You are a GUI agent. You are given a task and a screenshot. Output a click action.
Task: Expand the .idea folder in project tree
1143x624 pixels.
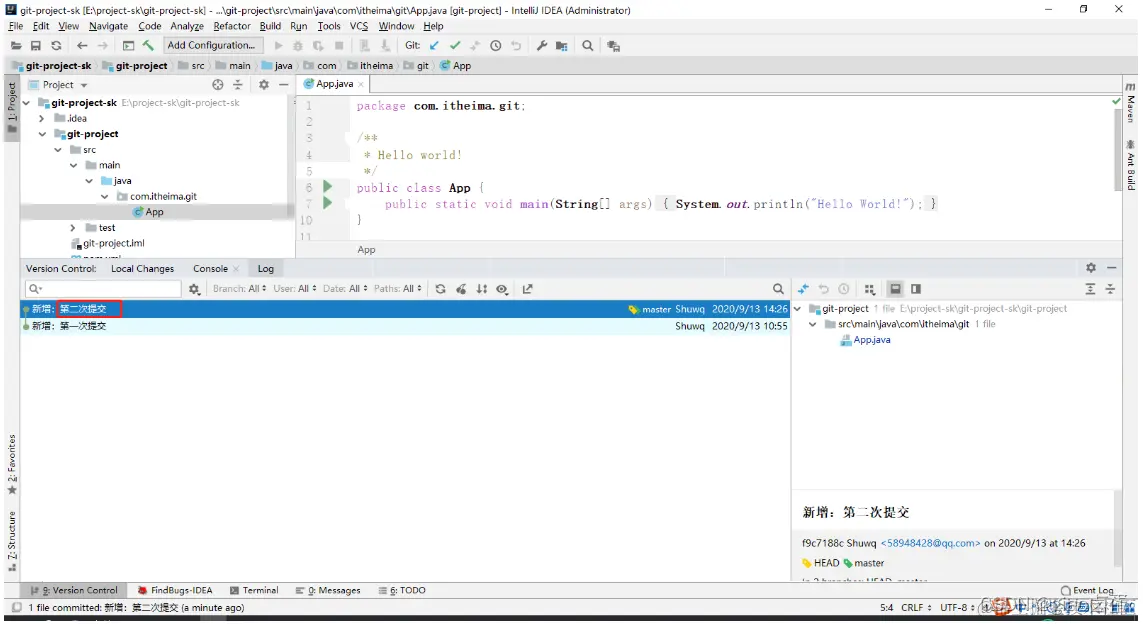point(42,118)
